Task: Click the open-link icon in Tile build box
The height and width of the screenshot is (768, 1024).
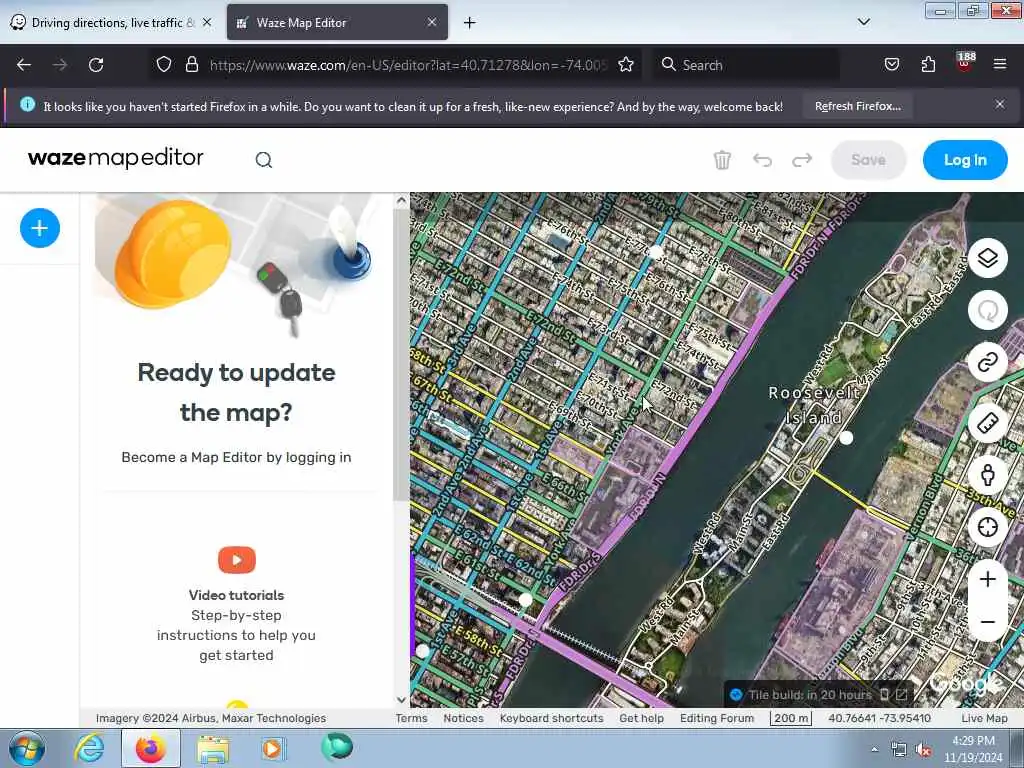Action: point(901,695)
